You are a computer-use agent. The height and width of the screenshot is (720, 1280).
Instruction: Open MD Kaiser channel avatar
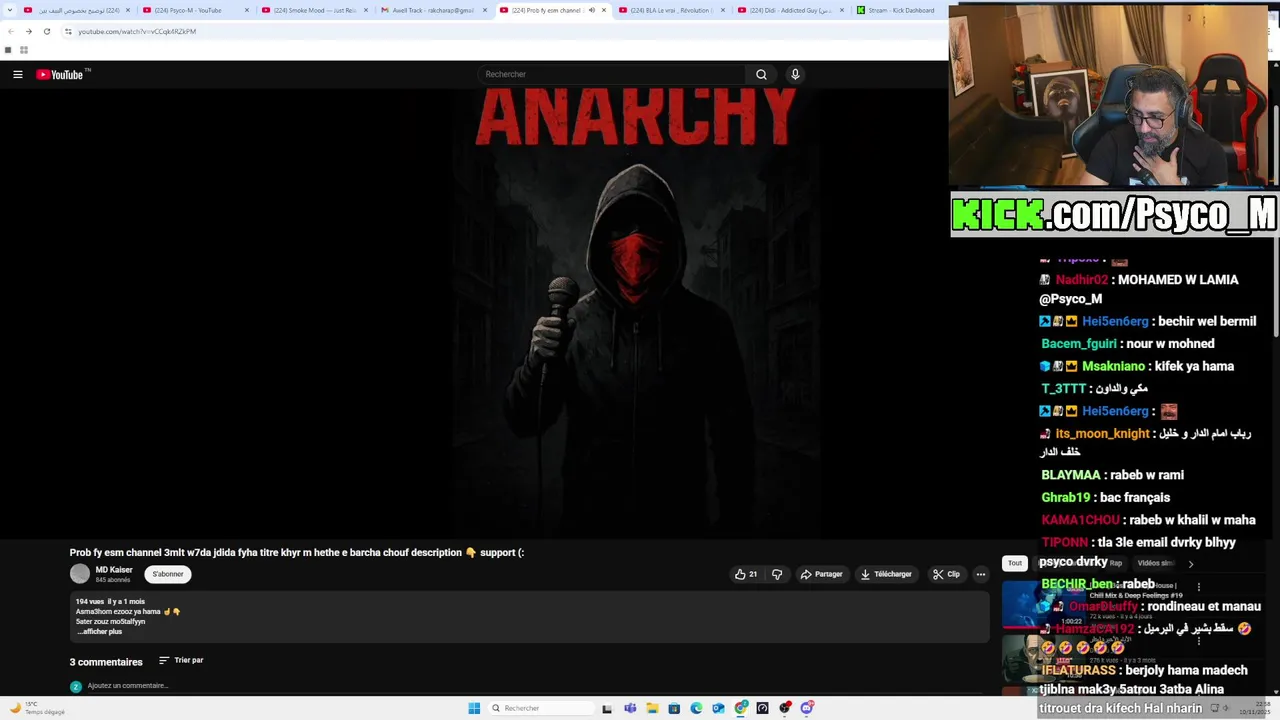coord(80,574)
